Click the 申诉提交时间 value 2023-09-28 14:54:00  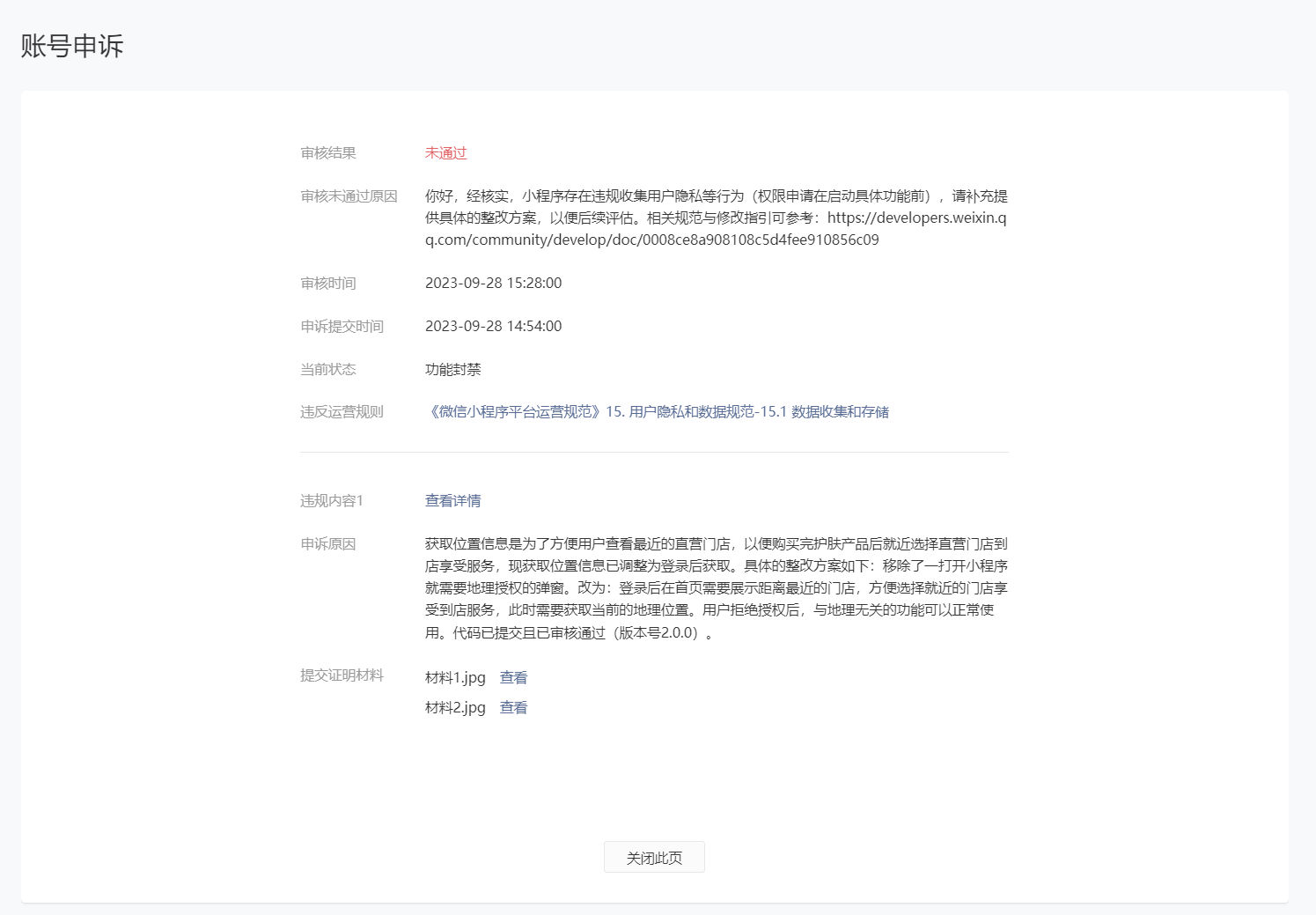click(493, 326)
